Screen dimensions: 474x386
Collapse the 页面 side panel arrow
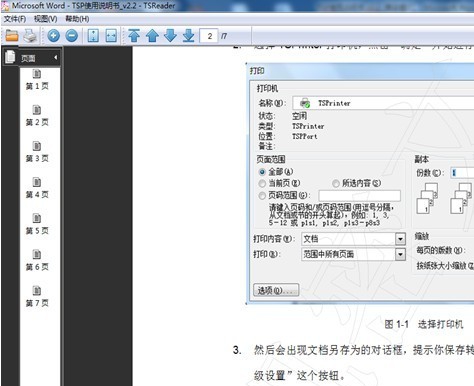55,58
